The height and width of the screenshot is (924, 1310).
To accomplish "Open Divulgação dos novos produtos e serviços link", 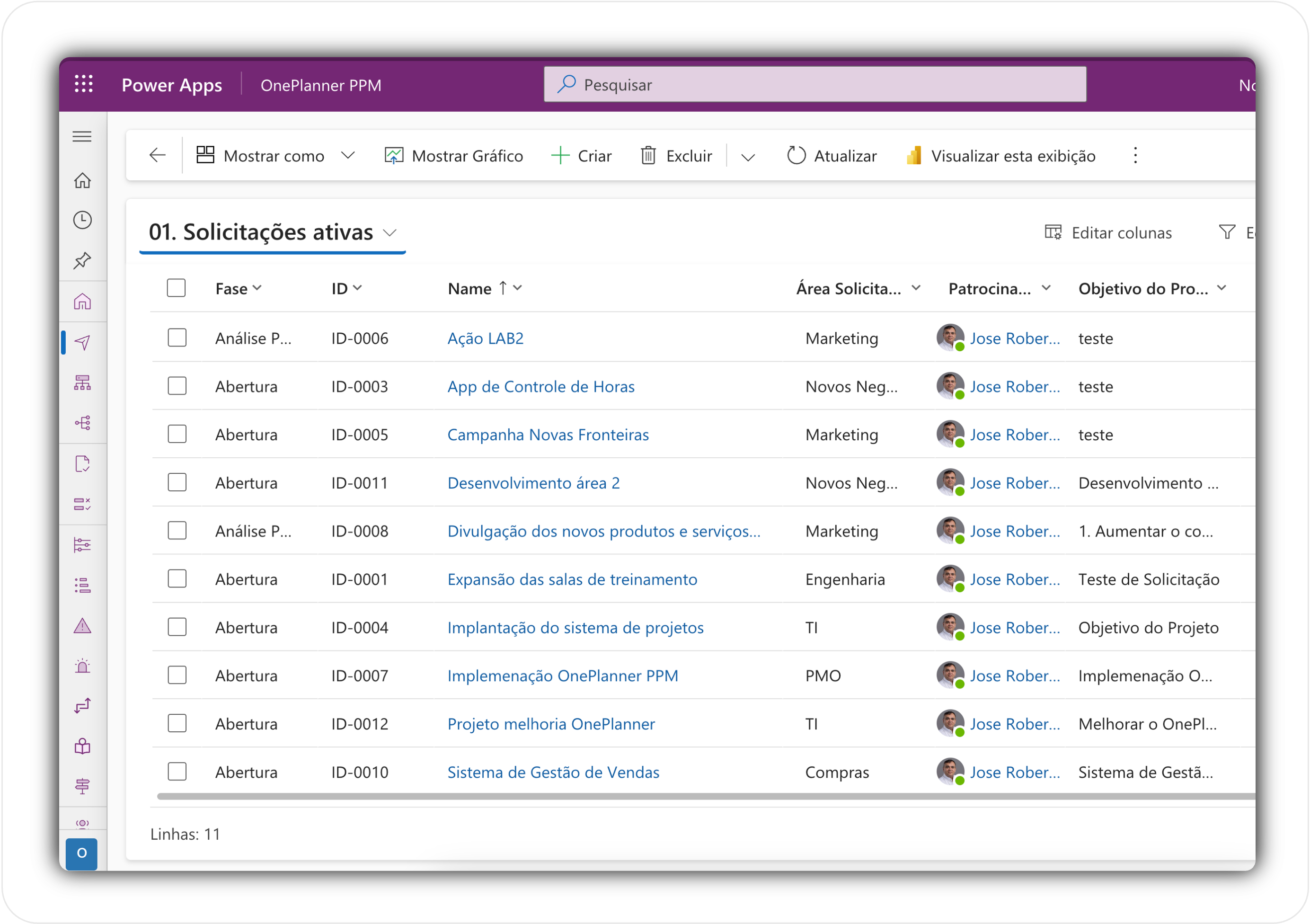I will coord(603,531).
